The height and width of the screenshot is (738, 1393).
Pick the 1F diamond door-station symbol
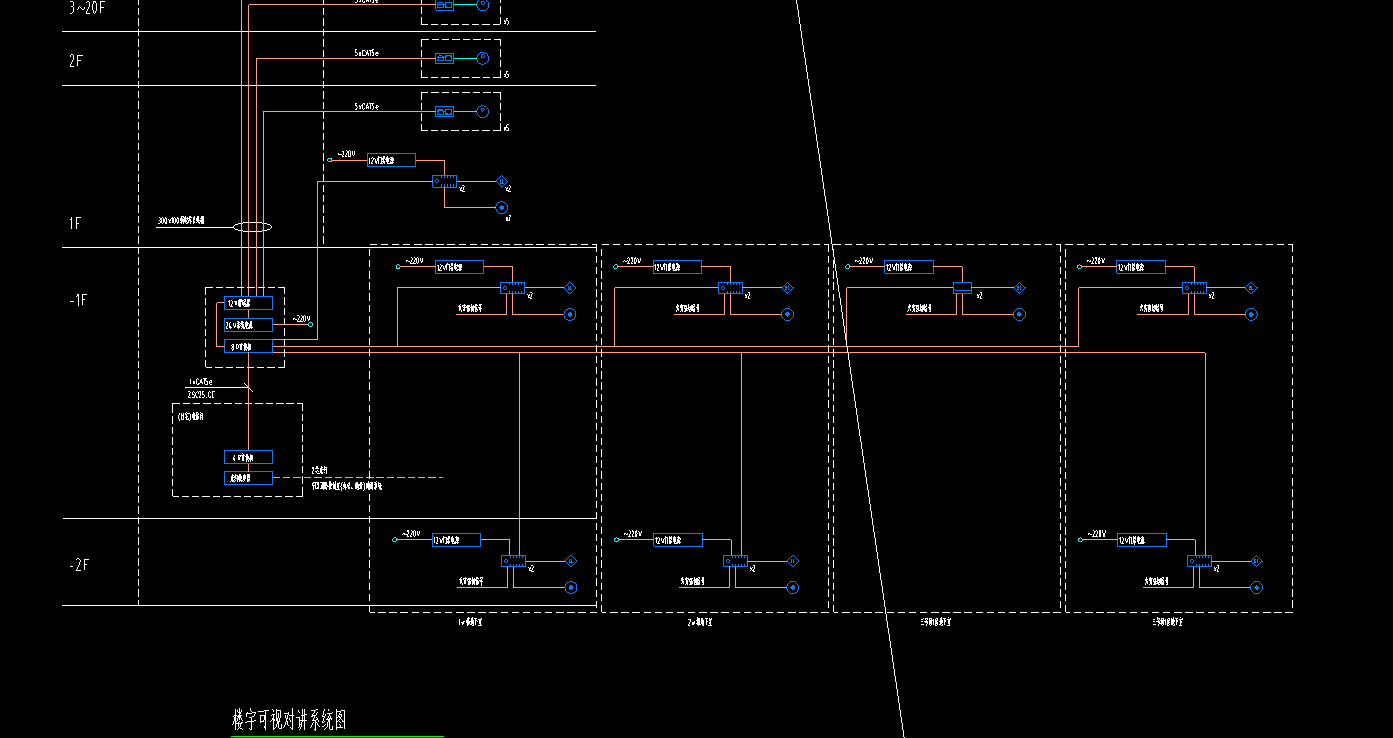point(502,182)
